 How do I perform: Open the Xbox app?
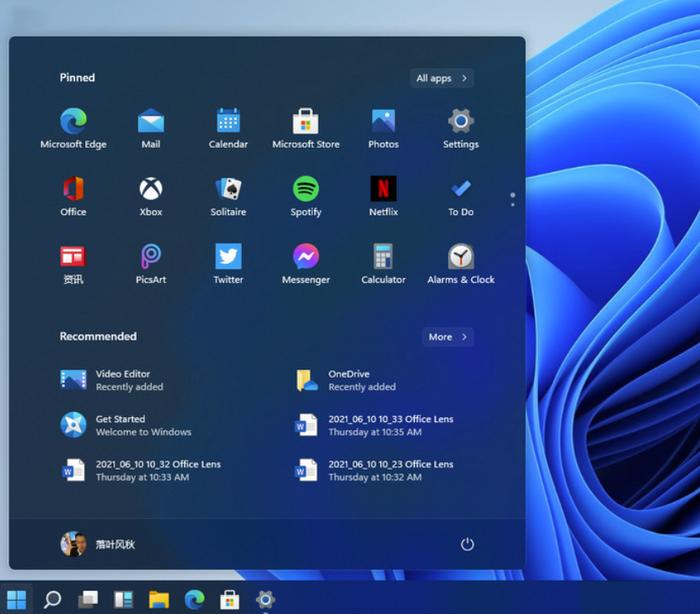(x=151, y=196)
